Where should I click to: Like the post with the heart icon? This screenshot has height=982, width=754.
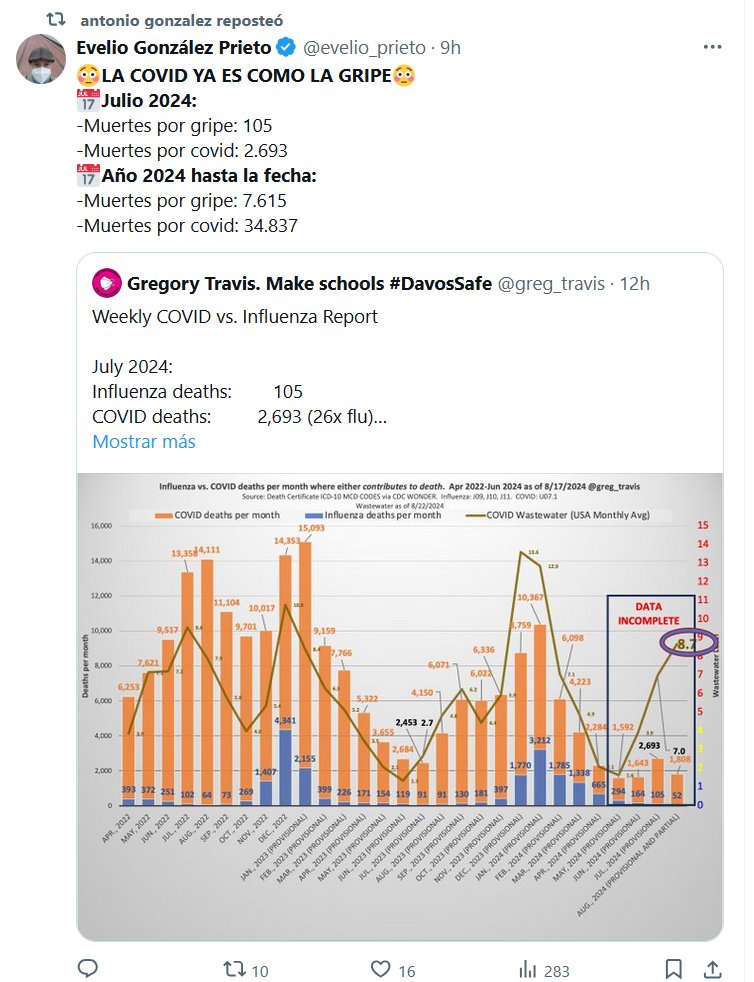point(380,968)
